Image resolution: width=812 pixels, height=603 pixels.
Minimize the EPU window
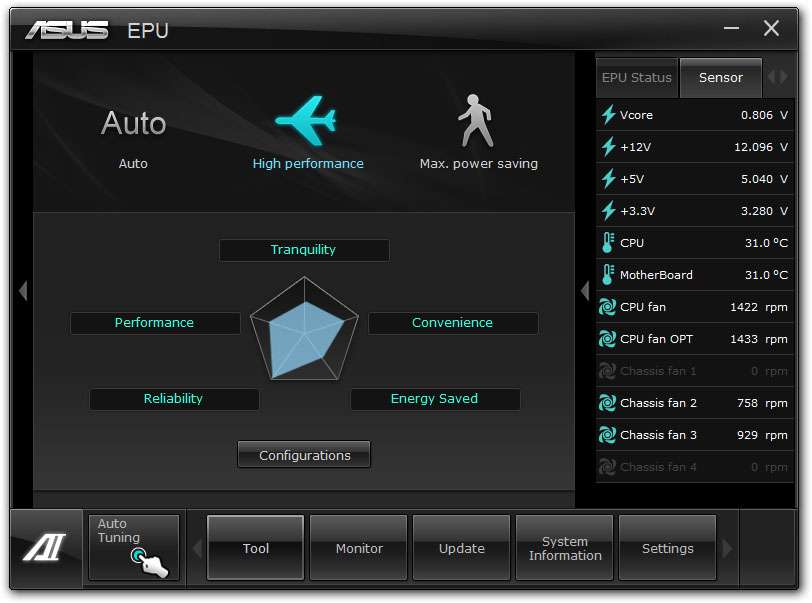731,28
